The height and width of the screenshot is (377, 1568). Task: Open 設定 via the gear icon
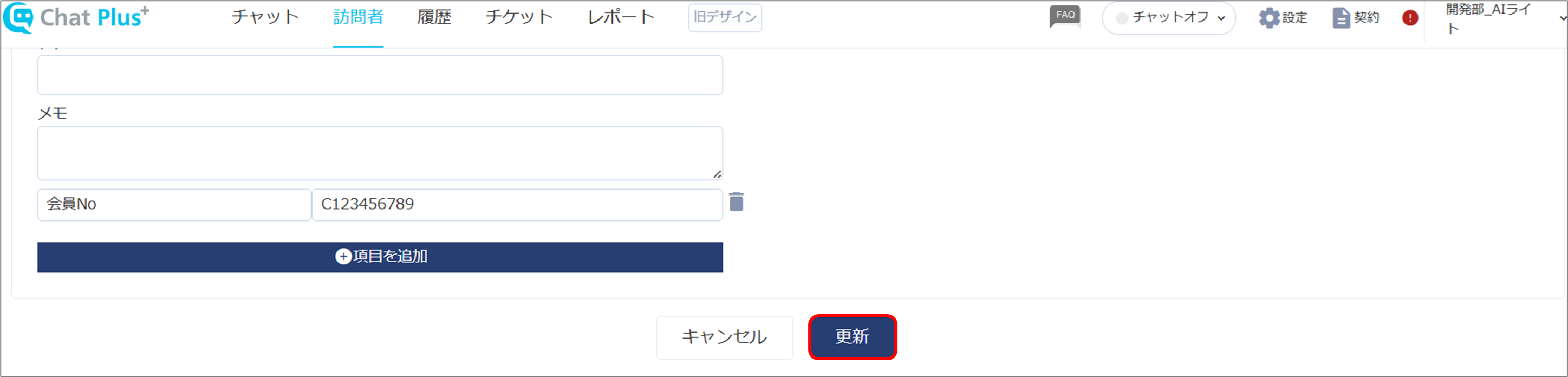click(1268, 18)
